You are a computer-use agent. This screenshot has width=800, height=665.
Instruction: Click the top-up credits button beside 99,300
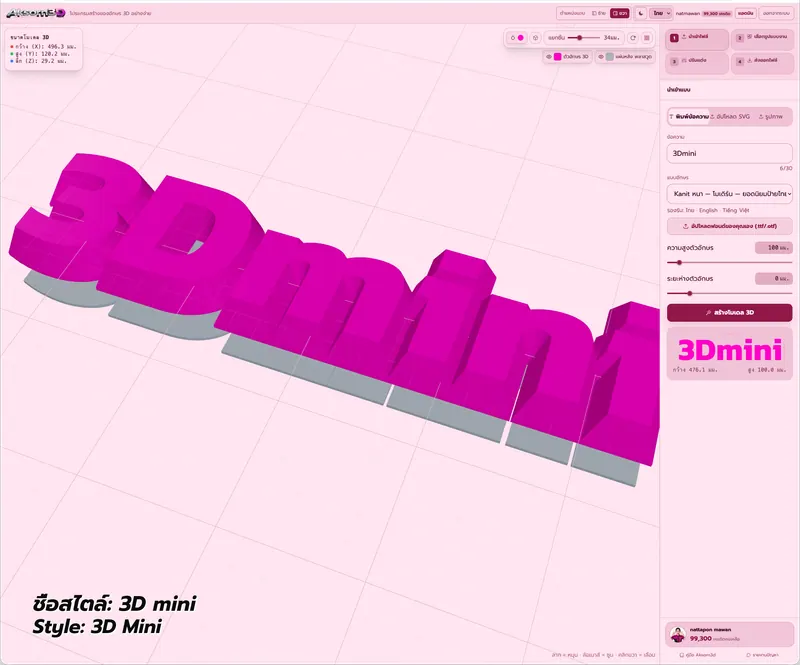745,13
